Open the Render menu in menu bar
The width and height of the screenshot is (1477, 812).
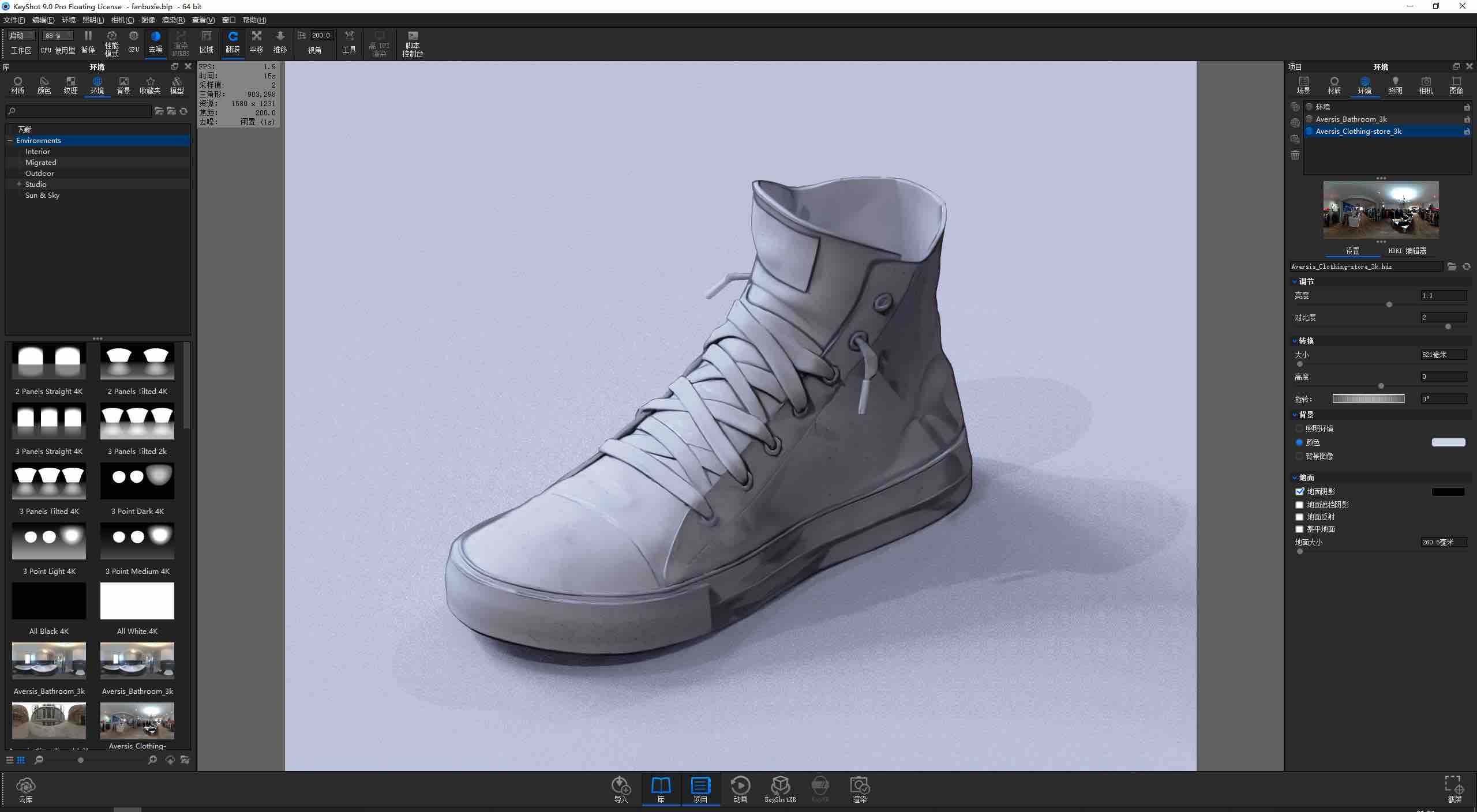[173, 20]
